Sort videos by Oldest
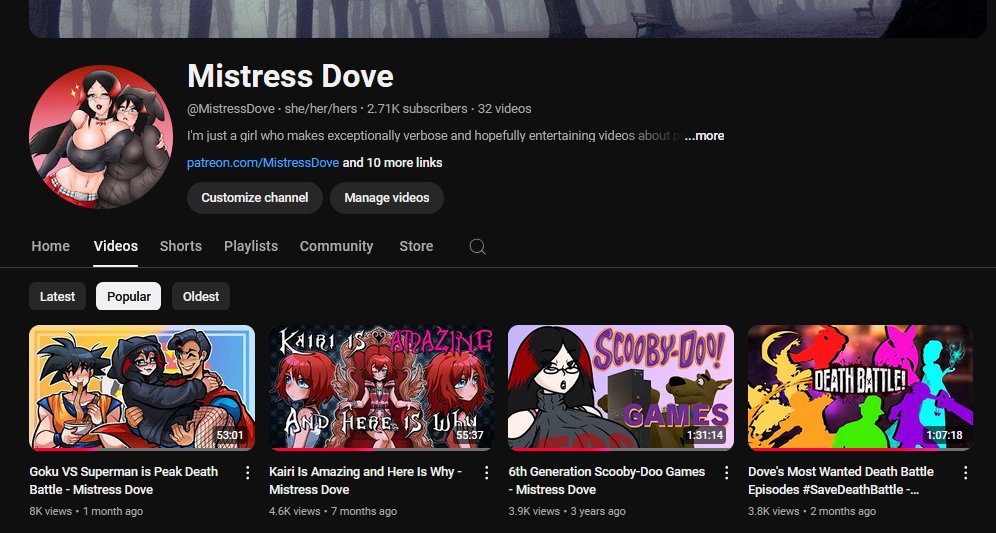The width and height of the screenshot is (996, 533). tap(201, 297)
